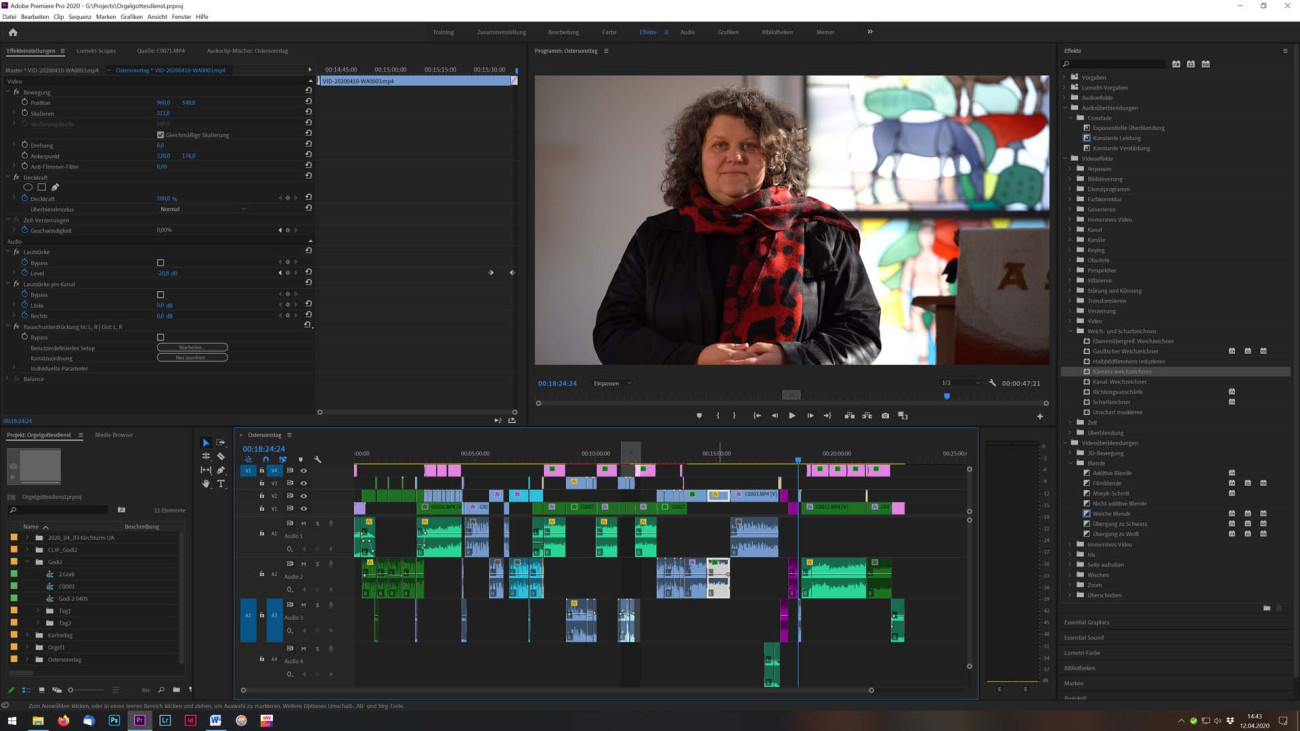Open the Überblendmodus Normal dropdown
The width and height of the screenshot is (1300, 731).
201,209
